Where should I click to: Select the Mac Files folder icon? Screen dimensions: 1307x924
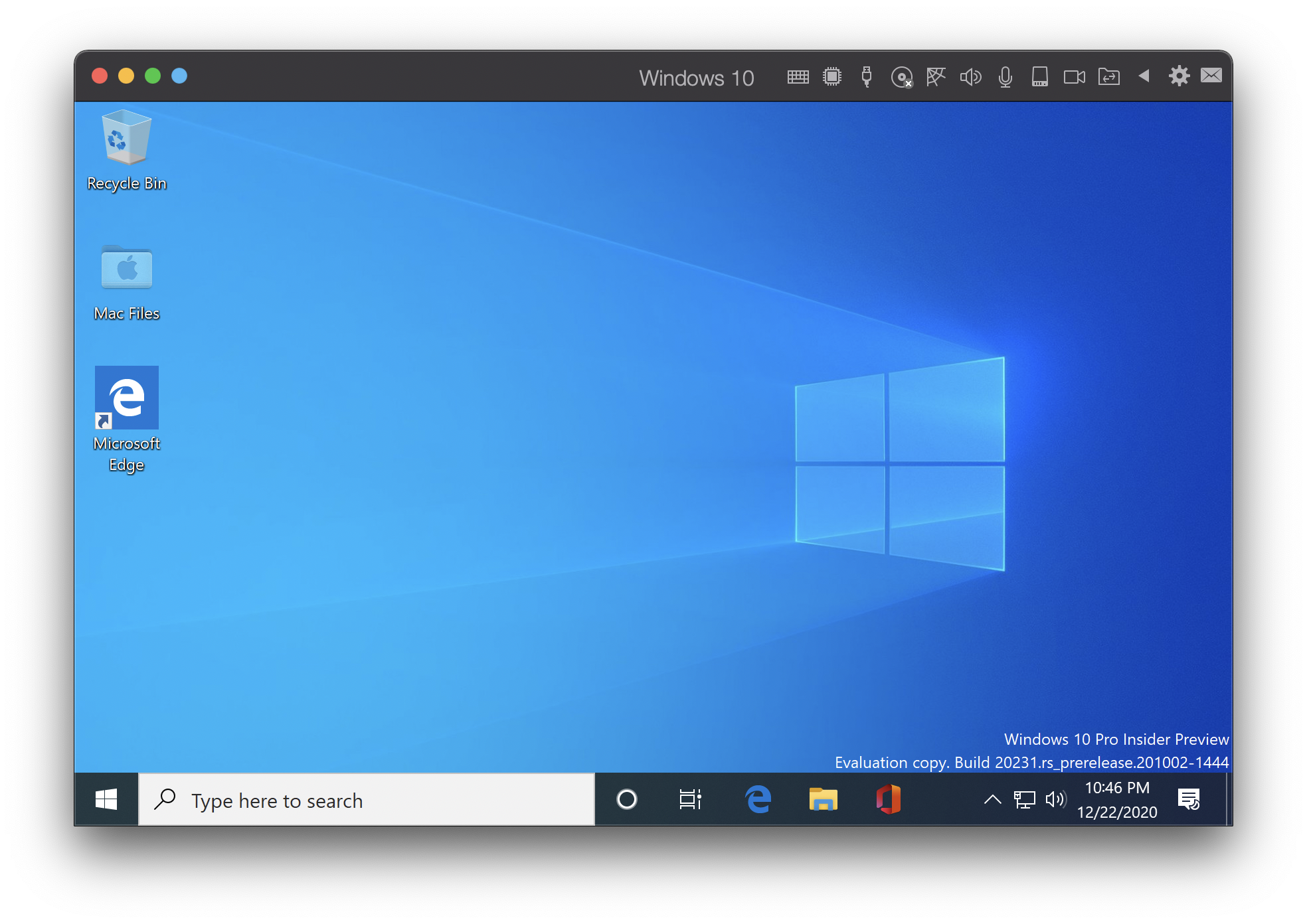(x=126, y=283)
